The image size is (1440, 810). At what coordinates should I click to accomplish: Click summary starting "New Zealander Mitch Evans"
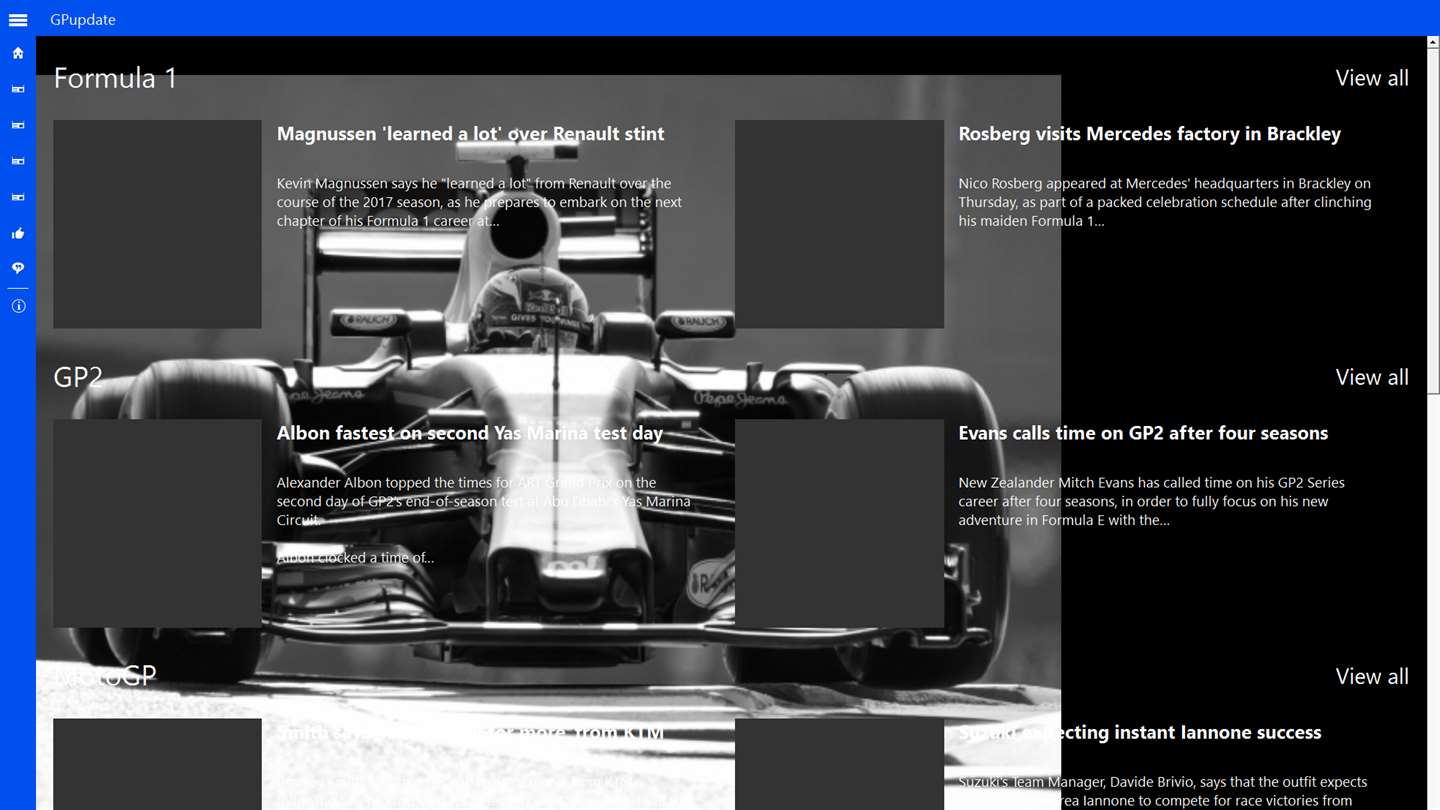coord(1151,501)
